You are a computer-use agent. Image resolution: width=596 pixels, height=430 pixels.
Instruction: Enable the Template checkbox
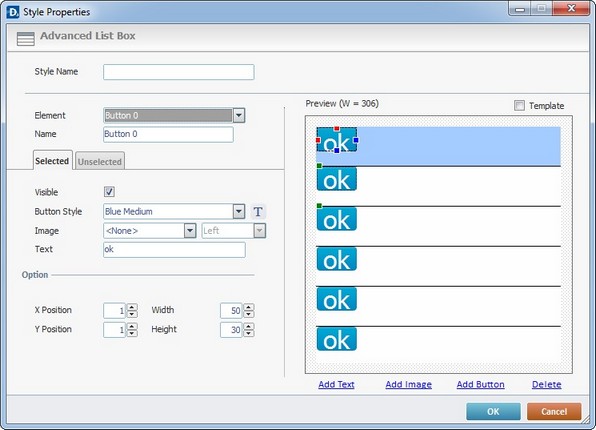(519, 105)
